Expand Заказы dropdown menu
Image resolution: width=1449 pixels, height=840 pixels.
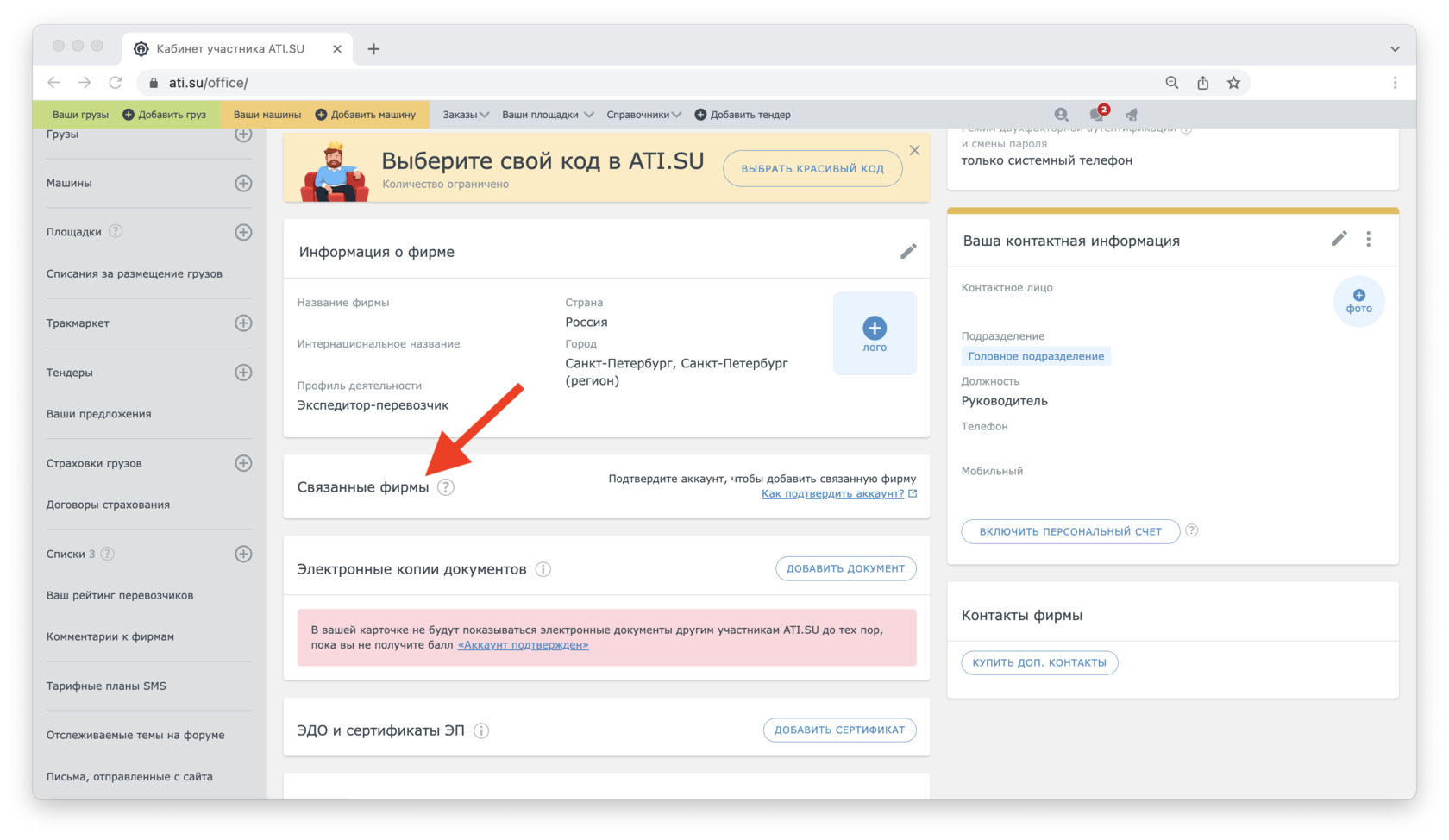tap(466, 115)
